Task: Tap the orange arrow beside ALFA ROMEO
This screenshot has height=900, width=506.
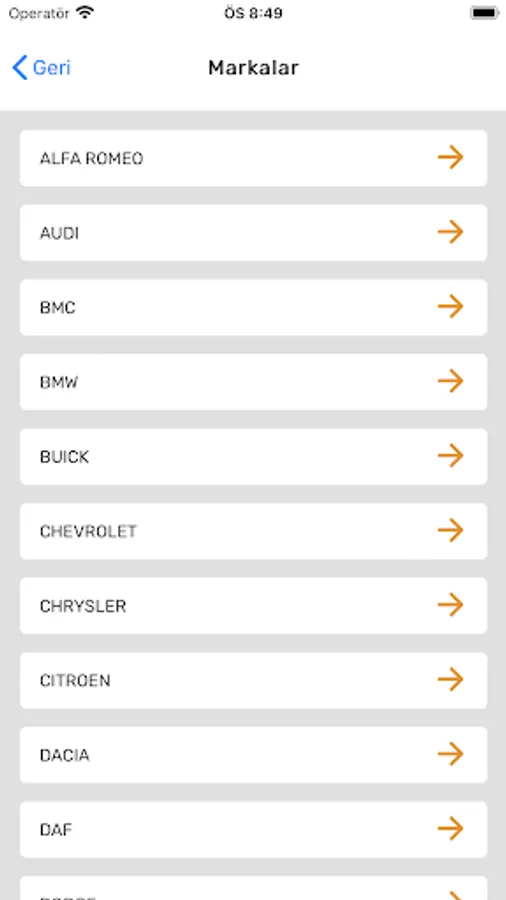Action: coord(450,157)
